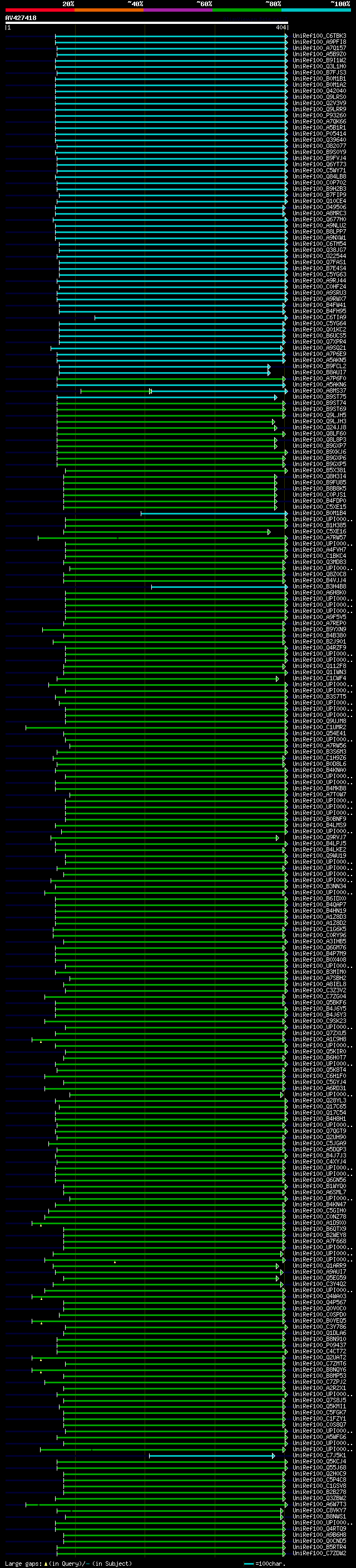Choose hit UniRef100_A8MRC3
The height and width of the screenshot is (1568, 356).
[x=319, y=213]
